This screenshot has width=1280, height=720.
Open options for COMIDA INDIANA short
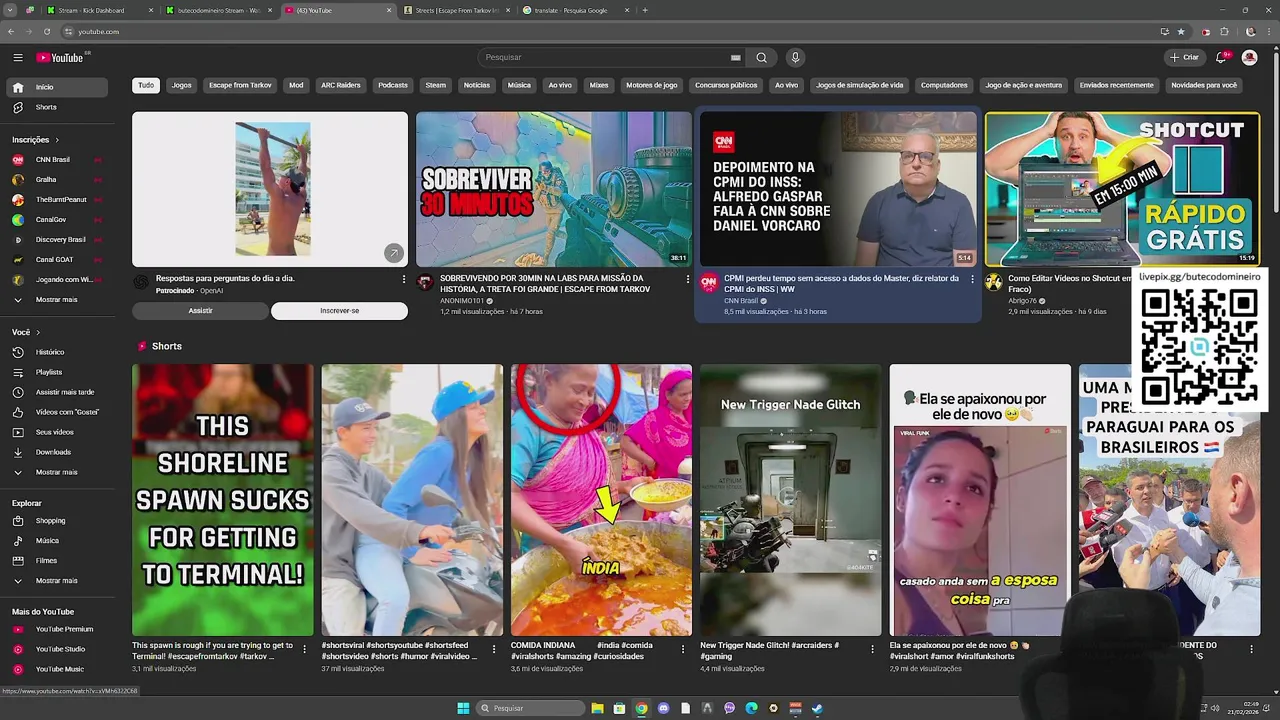pos(683,649)
